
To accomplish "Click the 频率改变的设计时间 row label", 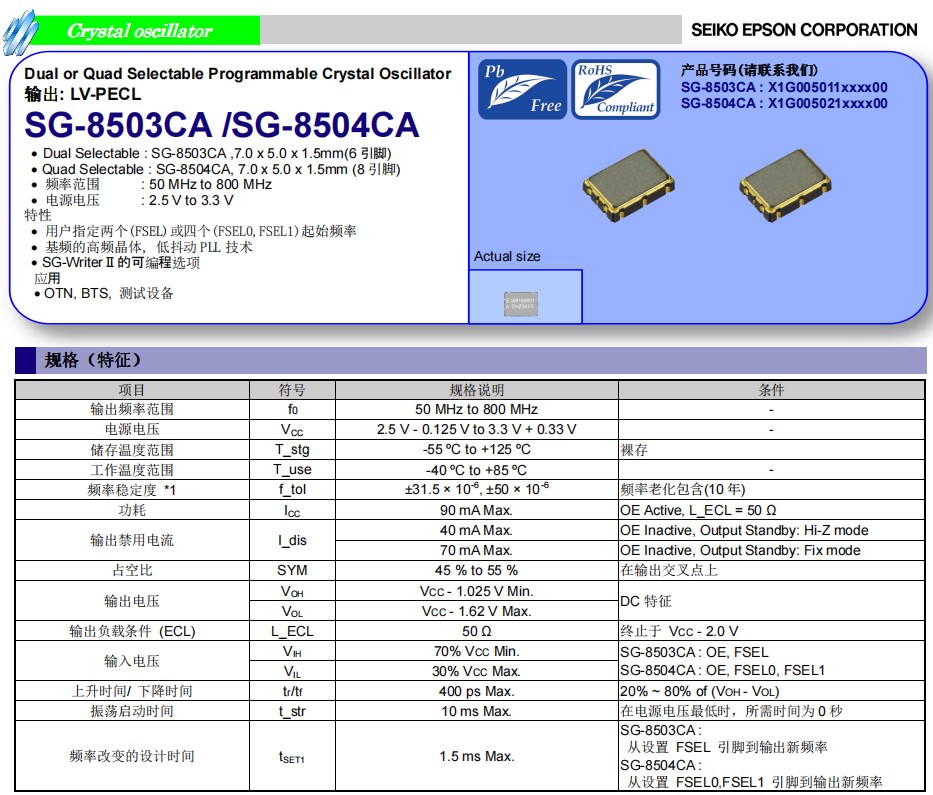I will point(132,756).
